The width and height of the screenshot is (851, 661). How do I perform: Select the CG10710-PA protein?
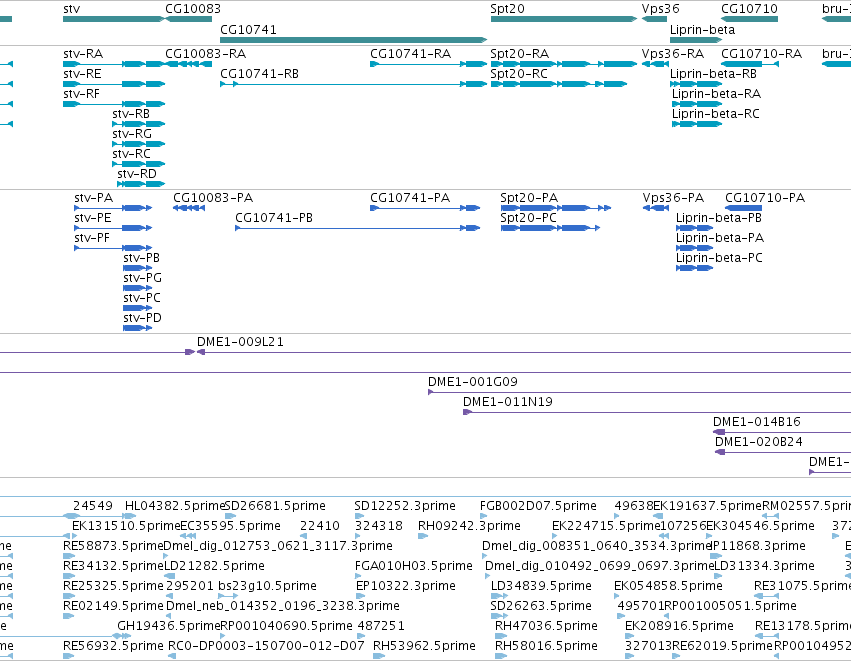point(744,208)
